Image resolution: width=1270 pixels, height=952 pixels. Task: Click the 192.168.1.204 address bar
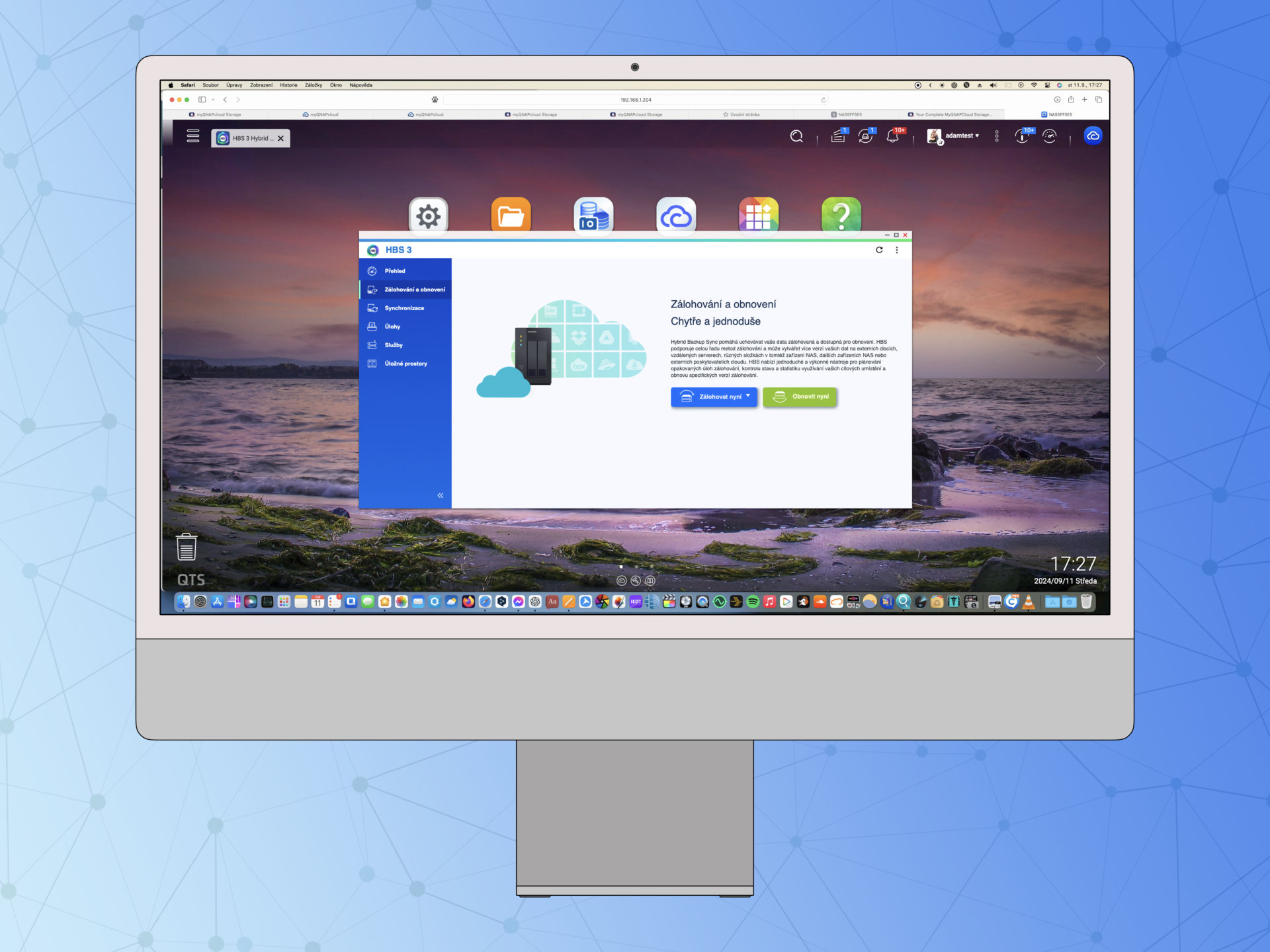point(635,100)
